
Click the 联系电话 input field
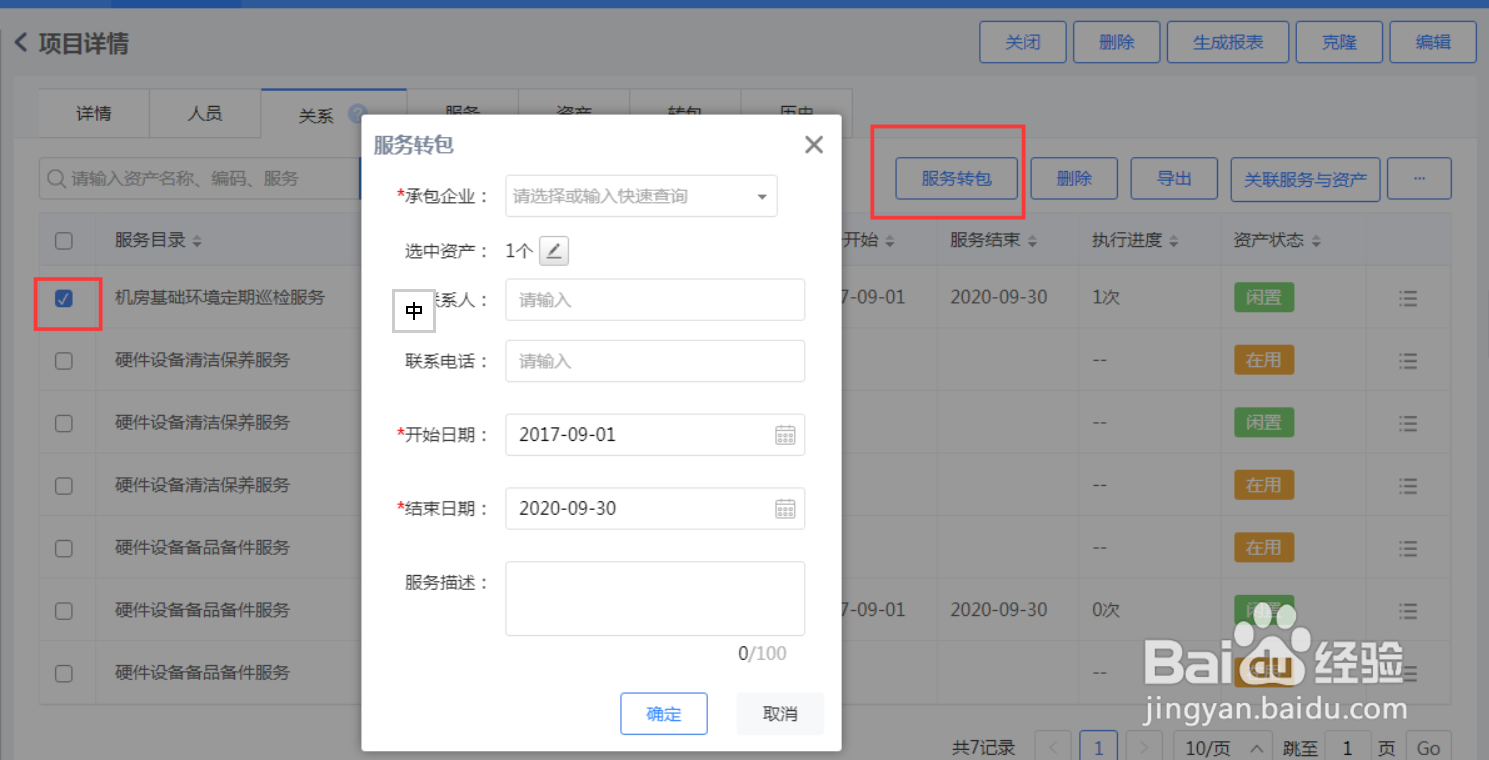click(x=654, y=360)
